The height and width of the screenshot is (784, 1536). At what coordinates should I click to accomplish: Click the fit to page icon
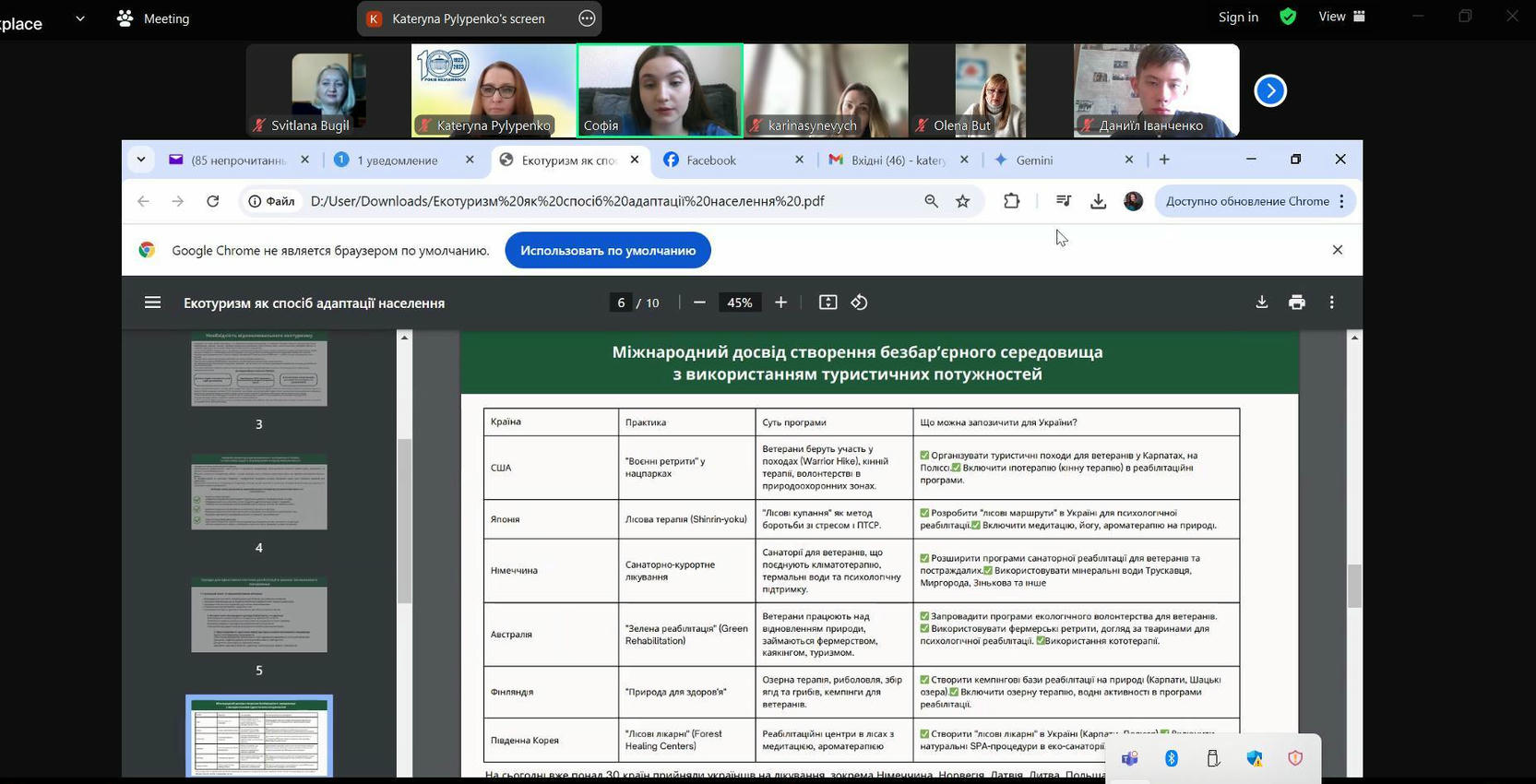point(828,303)
